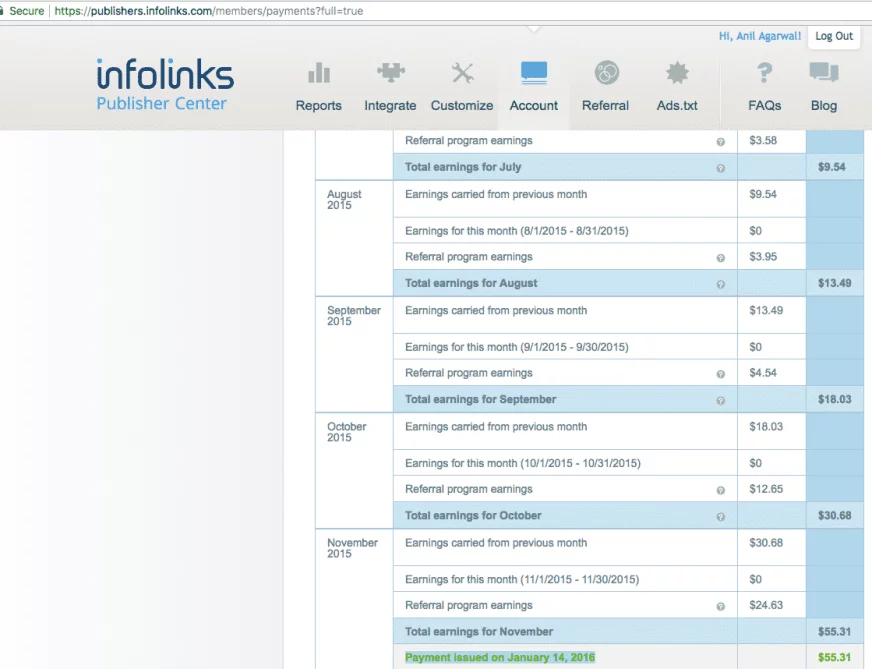
Task: Click the green $55.31 payment amount
Action: click(x=834, y=657)
